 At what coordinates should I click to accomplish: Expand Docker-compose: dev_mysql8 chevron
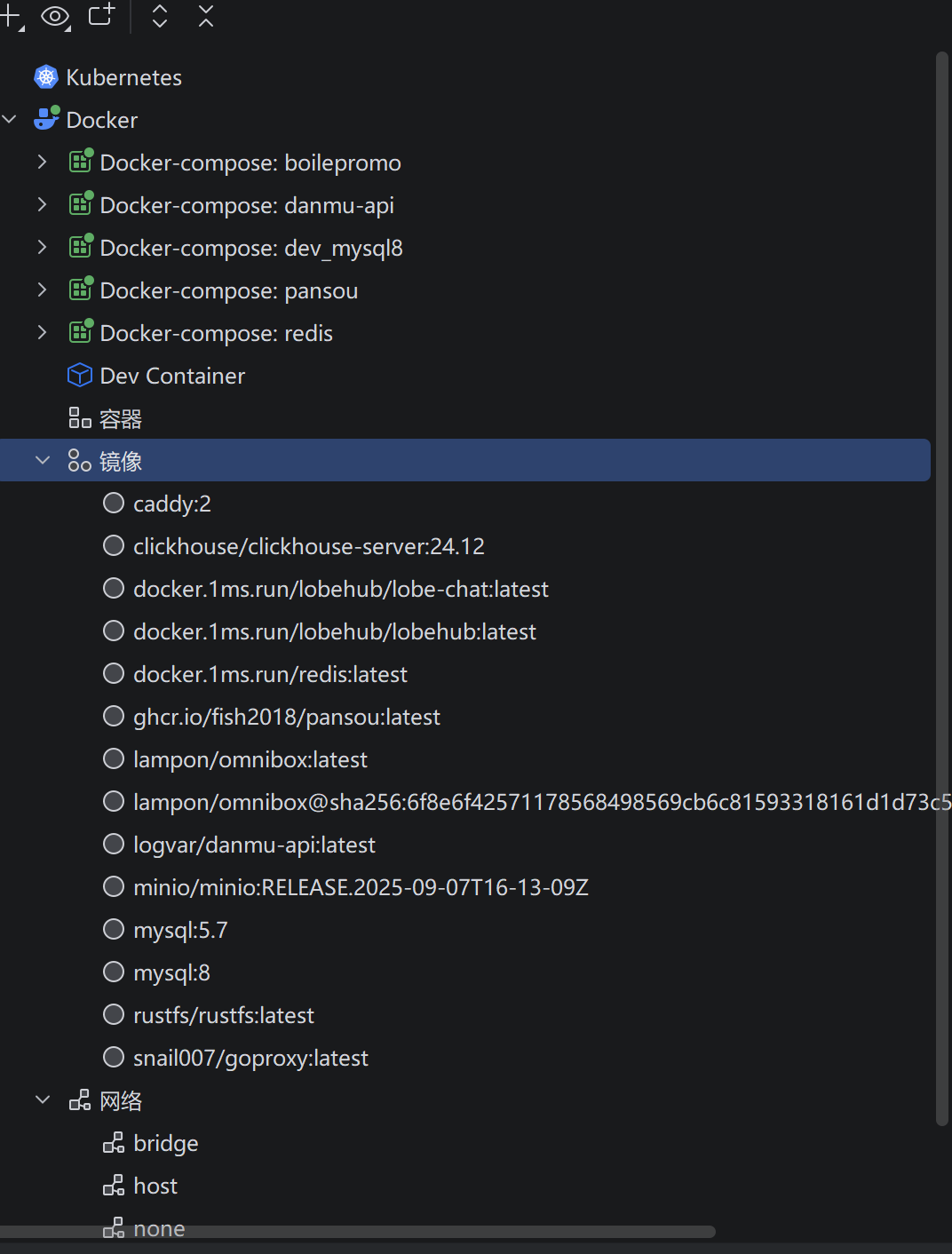click(x=42, y=247)
